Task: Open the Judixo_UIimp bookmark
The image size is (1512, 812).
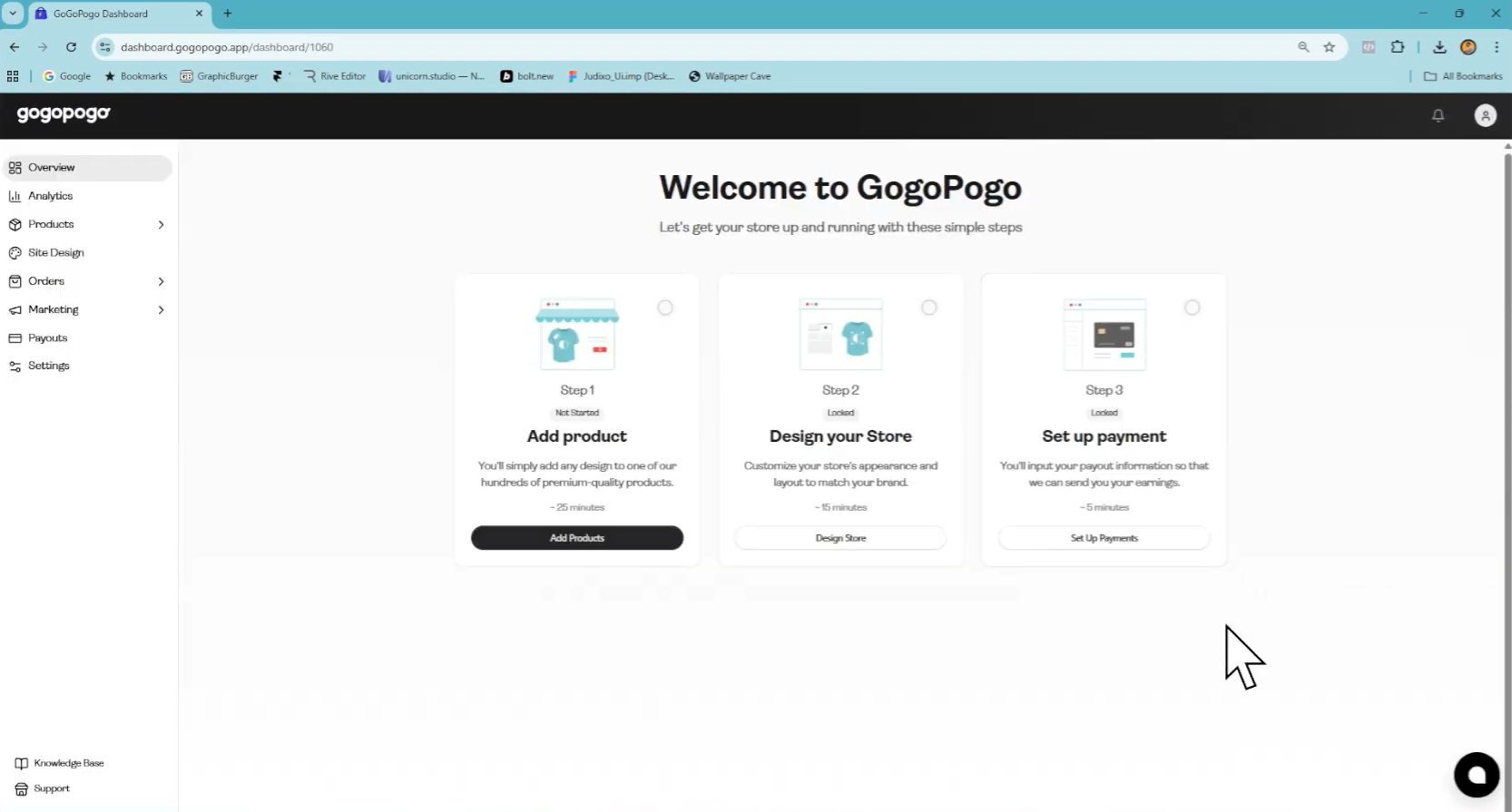Action: tap(622, 76)
